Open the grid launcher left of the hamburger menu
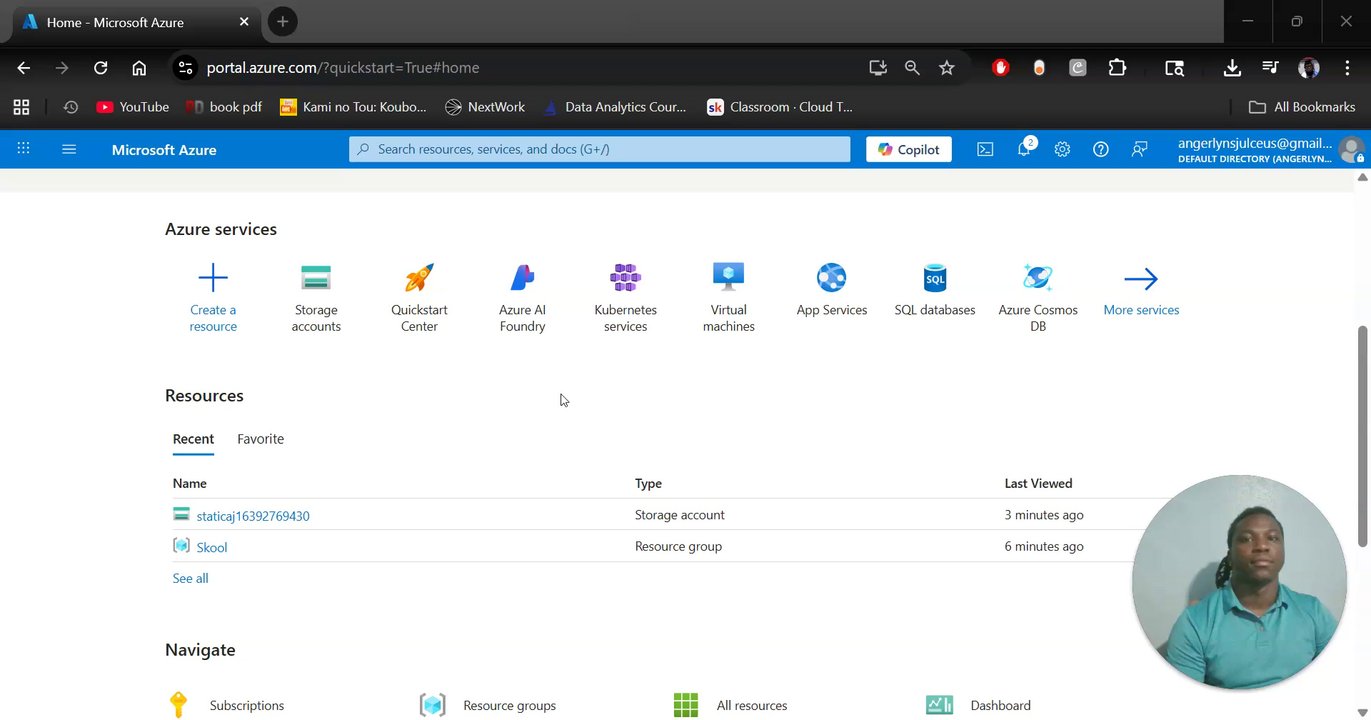The image size is (1371, 720). pos(23,149)
